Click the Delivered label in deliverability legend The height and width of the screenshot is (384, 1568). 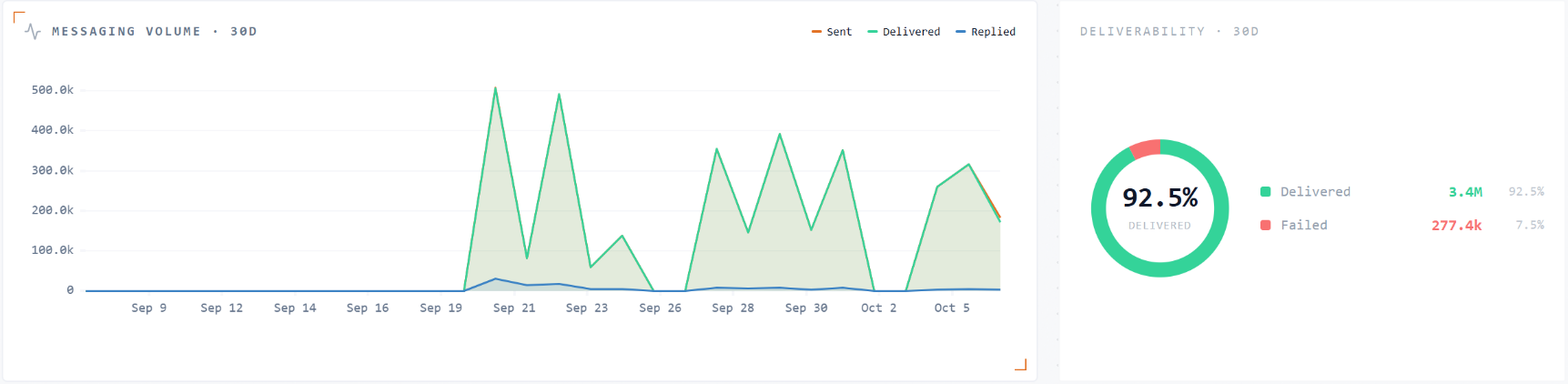tap(1316, 192)
